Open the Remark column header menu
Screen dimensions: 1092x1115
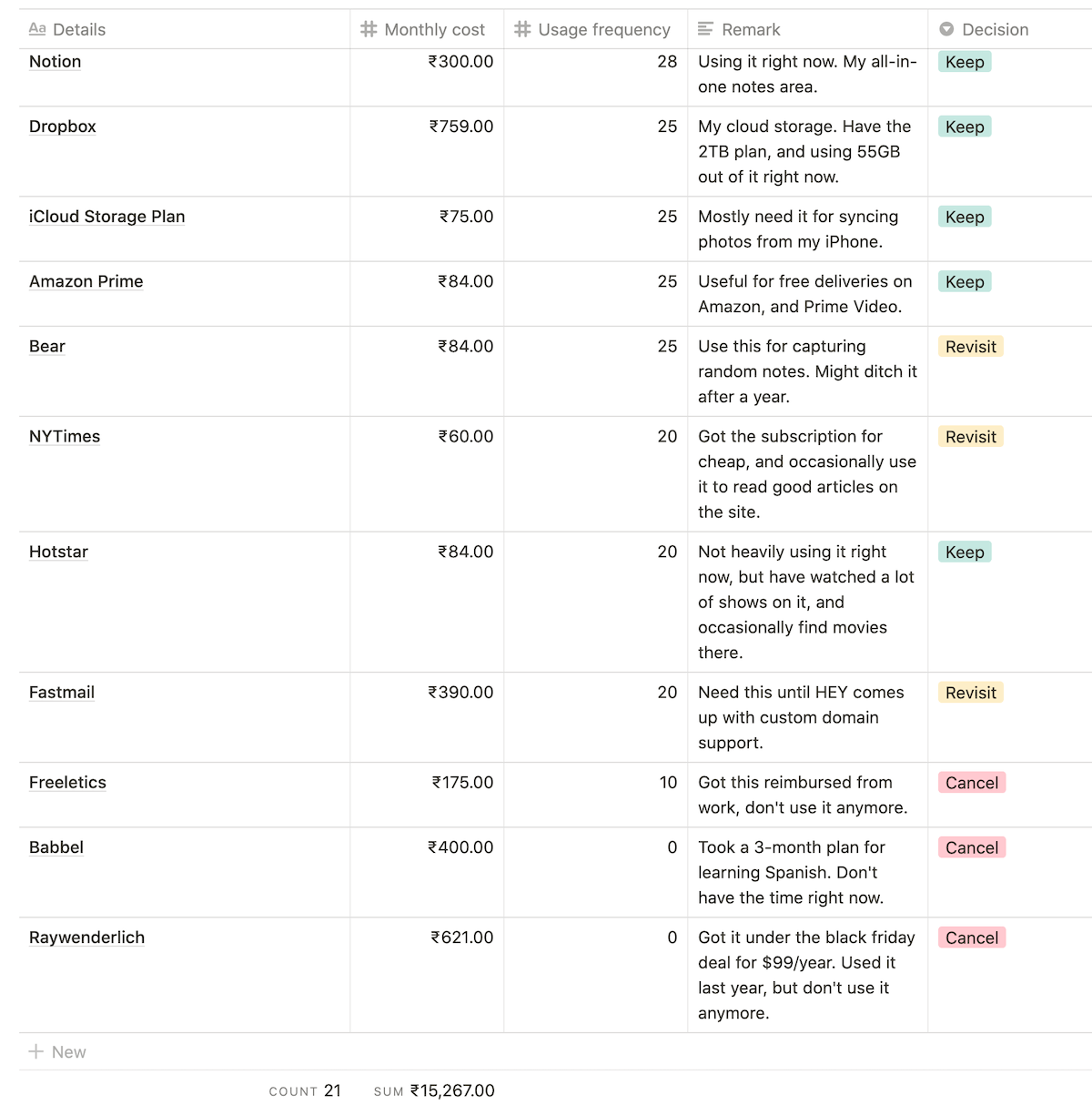[751, 29]
